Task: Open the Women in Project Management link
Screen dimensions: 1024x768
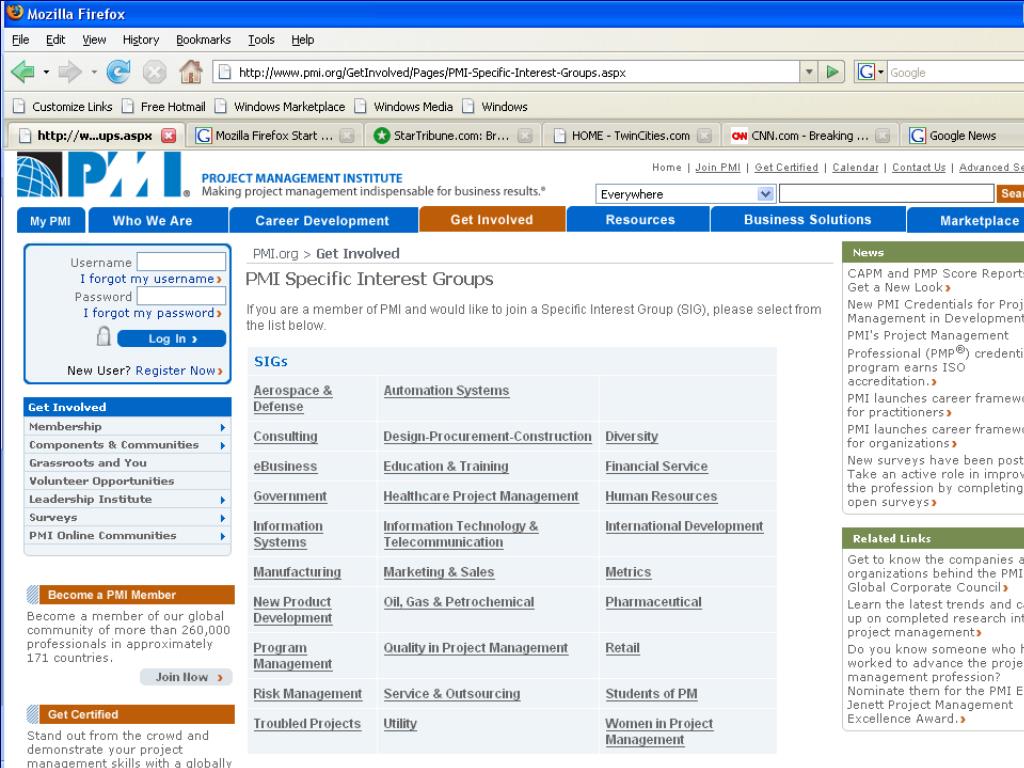Action: (659, 731)
